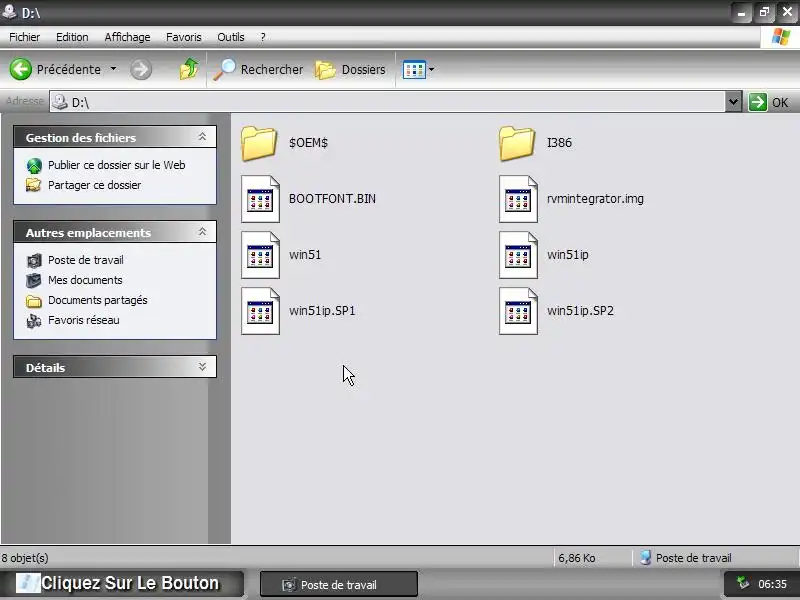800x600 pixels.
Task: Click the Windows flag logo
Action: 781,37
